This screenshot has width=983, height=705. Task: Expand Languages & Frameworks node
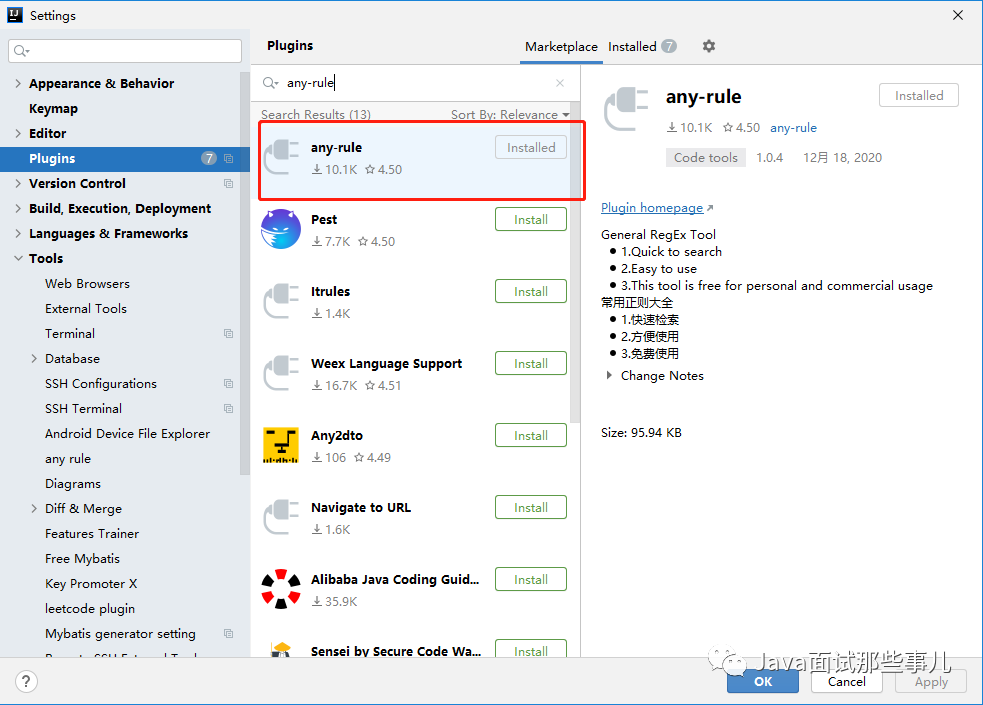pos(18,234)
